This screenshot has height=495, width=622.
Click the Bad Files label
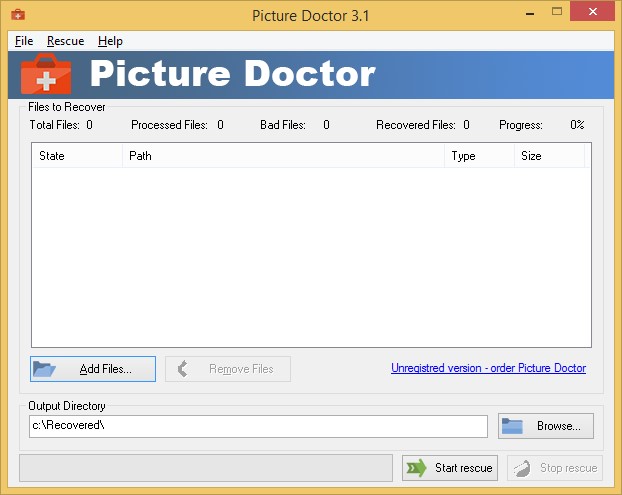point(283,125)
